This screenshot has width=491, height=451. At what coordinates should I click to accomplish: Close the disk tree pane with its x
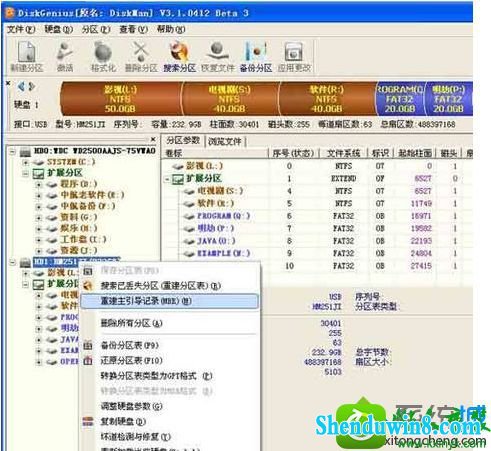153,139
